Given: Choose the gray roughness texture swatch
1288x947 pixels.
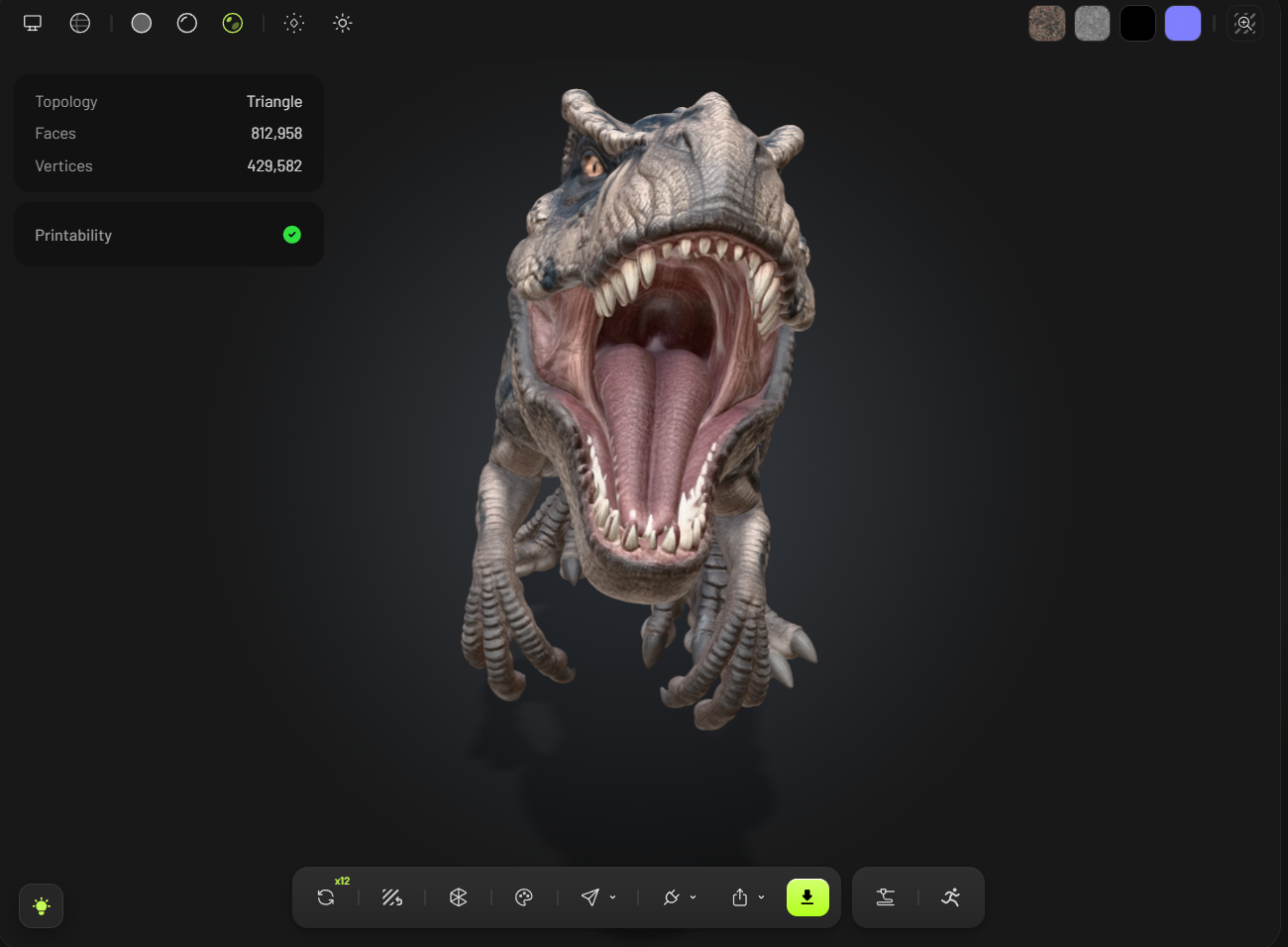Looking at the screenshot, I should click(x=1093, y=23).
